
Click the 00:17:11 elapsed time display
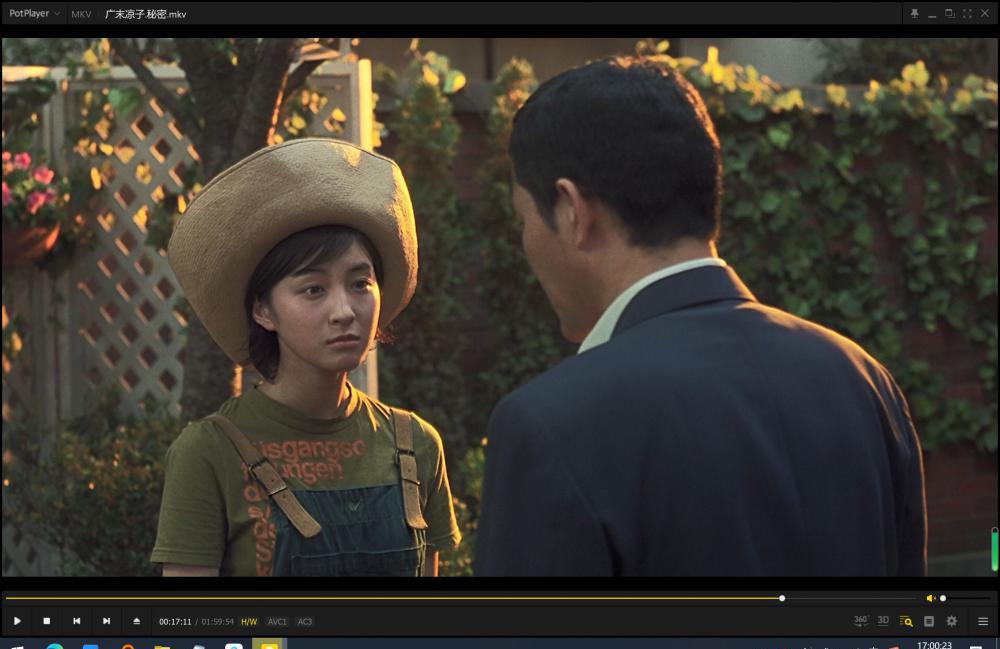175,622
